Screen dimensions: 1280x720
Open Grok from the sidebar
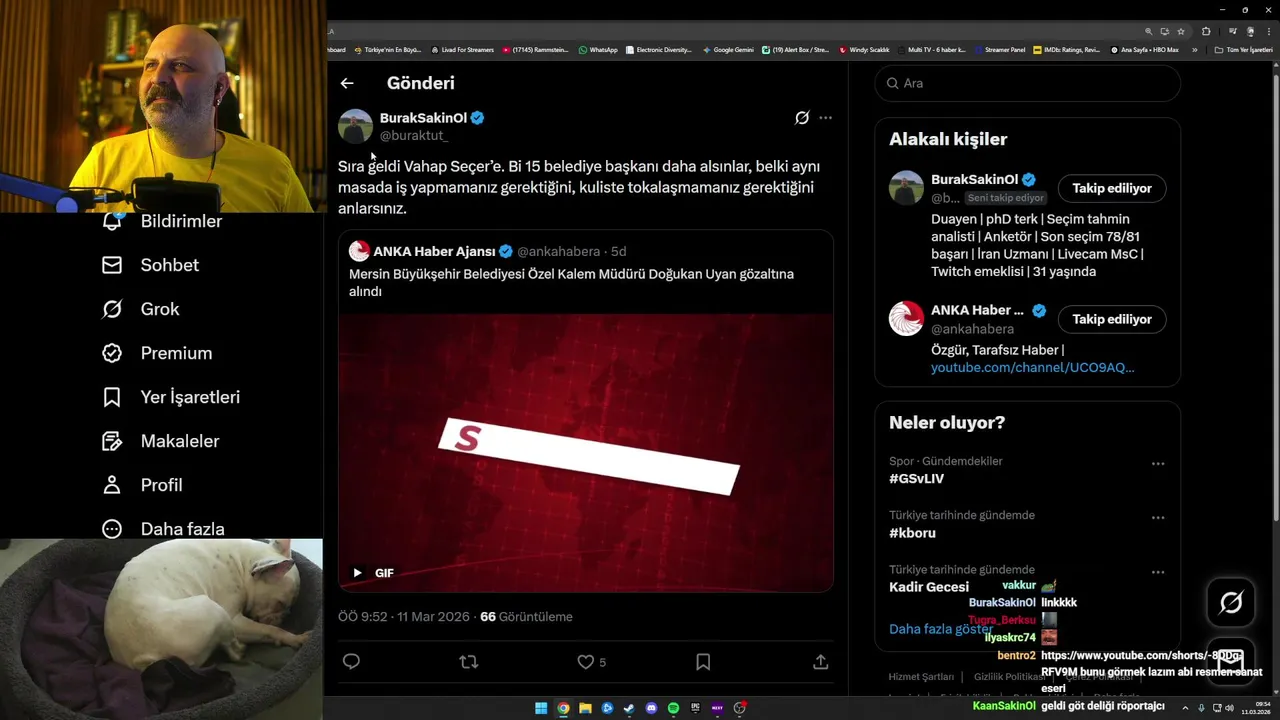(x=140, y=309)
